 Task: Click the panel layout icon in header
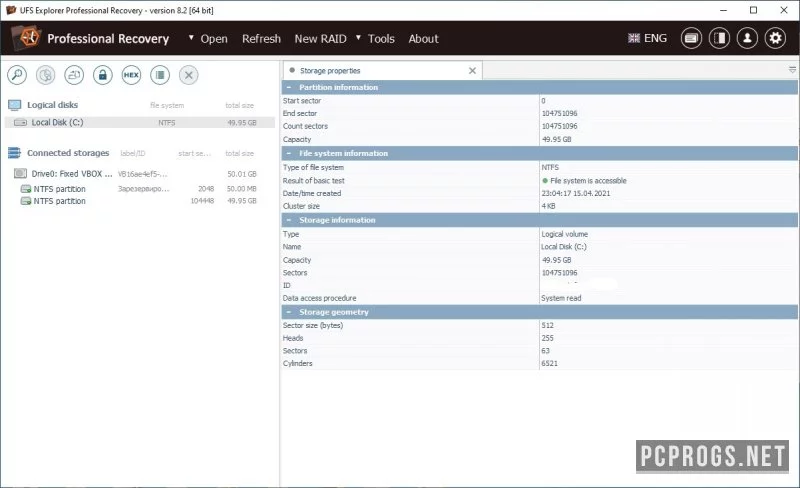pyautogui.click(x=719, y=38)
